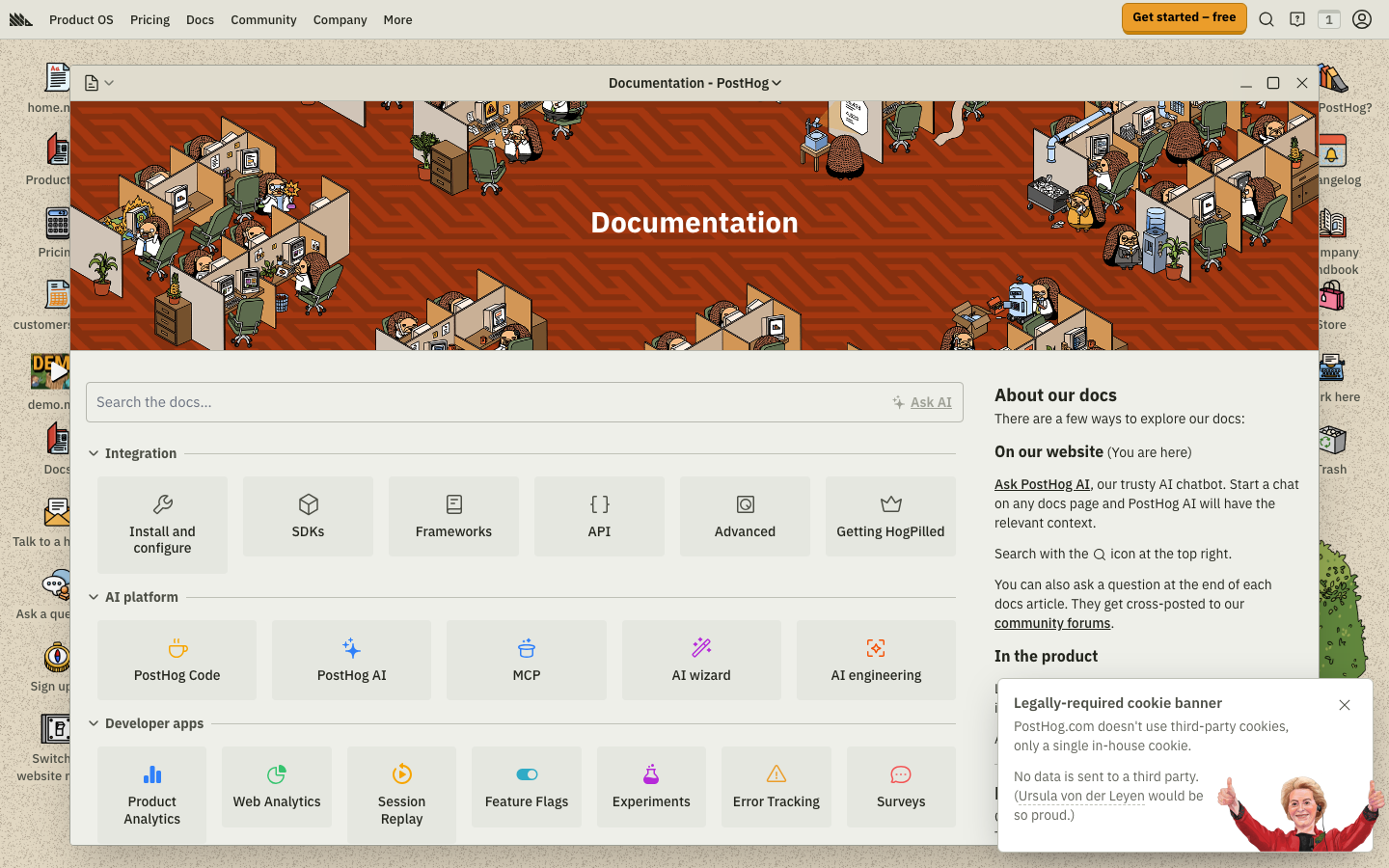Open the Docs menu item
The width and height of the screenshot is (1389, 868).
[200, 19]
